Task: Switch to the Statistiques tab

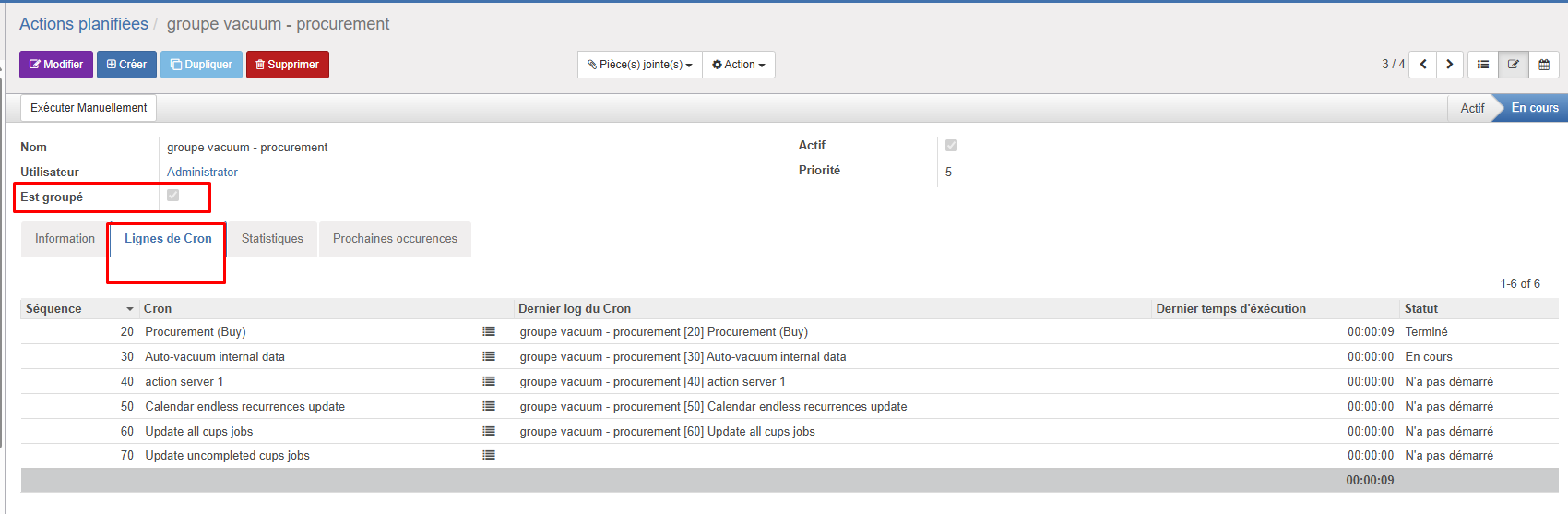Action: coord(272,239)
